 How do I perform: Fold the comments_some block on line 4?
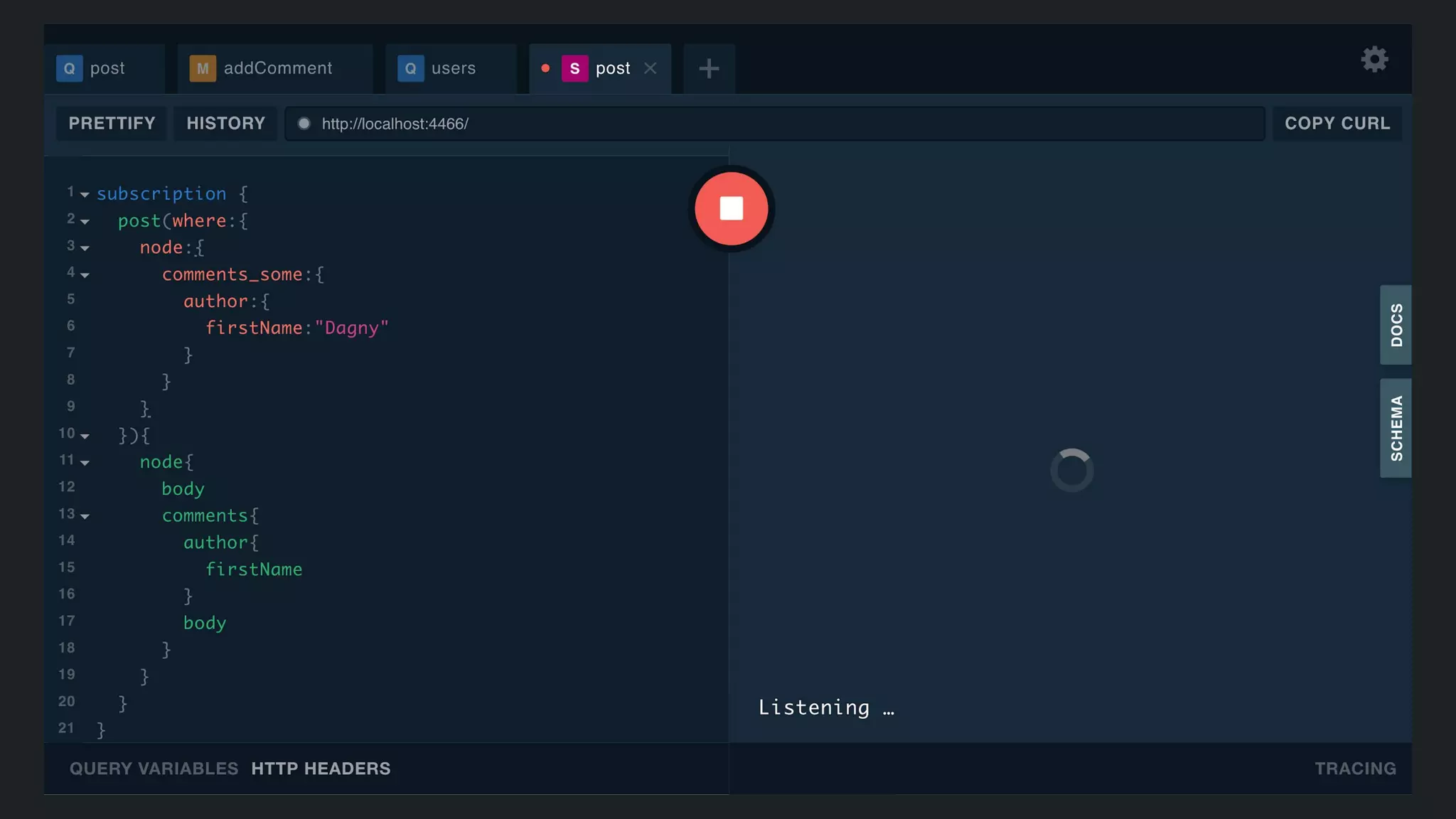coord(85,275)
